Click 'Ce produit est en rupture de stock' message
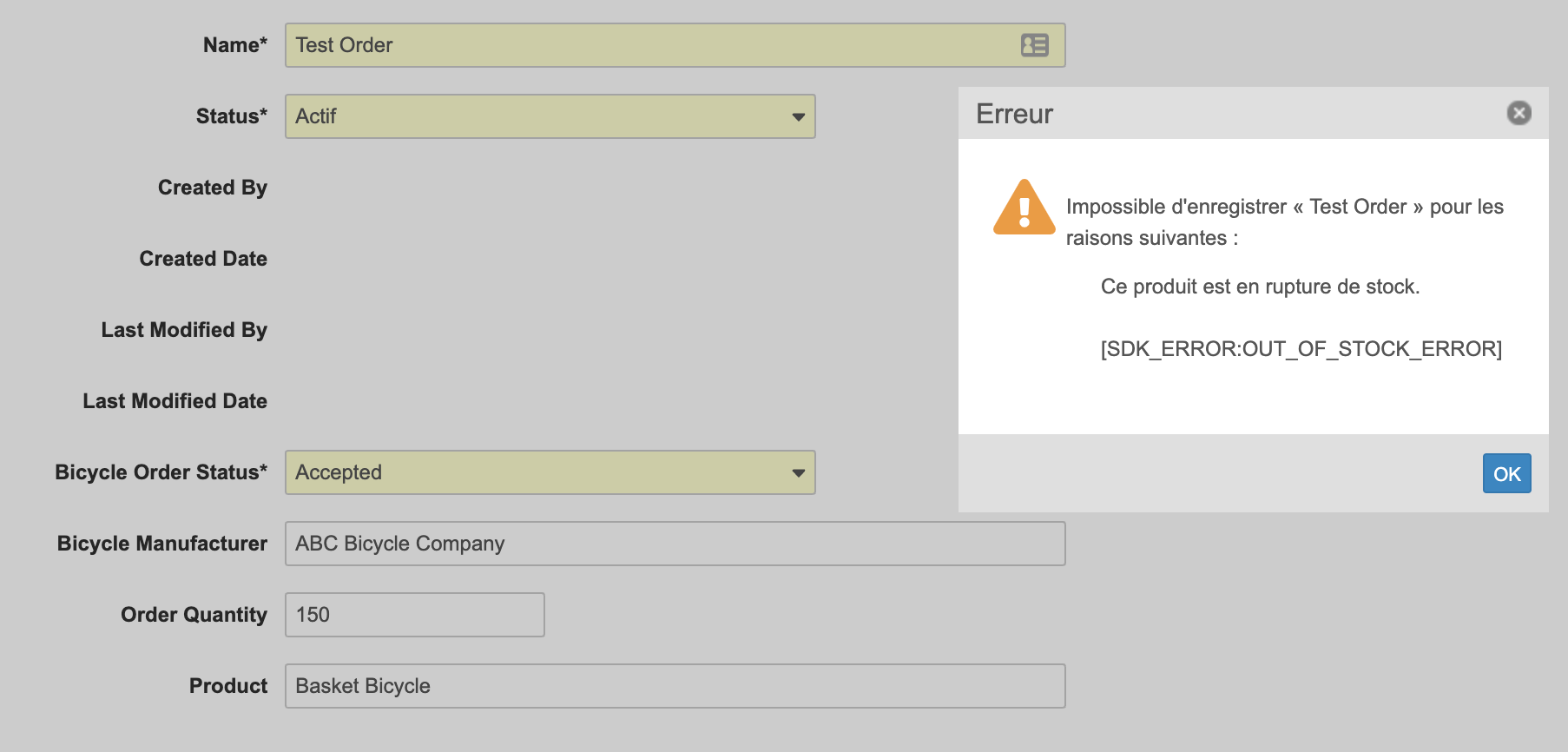The width and height of the screenshot is (1568, 752). point(1260,287)
